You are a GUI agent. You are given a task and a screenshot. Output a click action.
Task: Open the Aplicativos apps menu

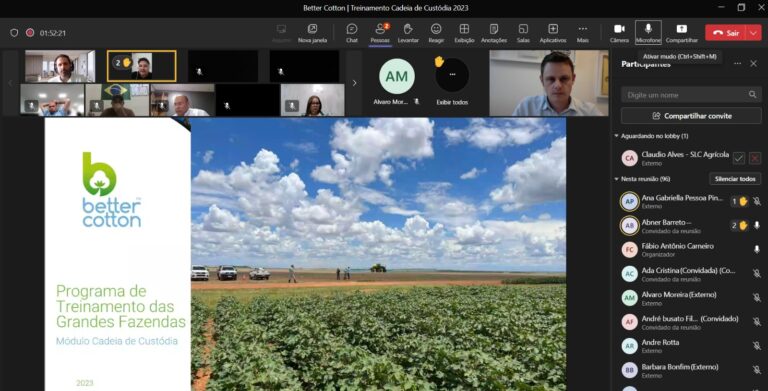click(x=553, y=33)
